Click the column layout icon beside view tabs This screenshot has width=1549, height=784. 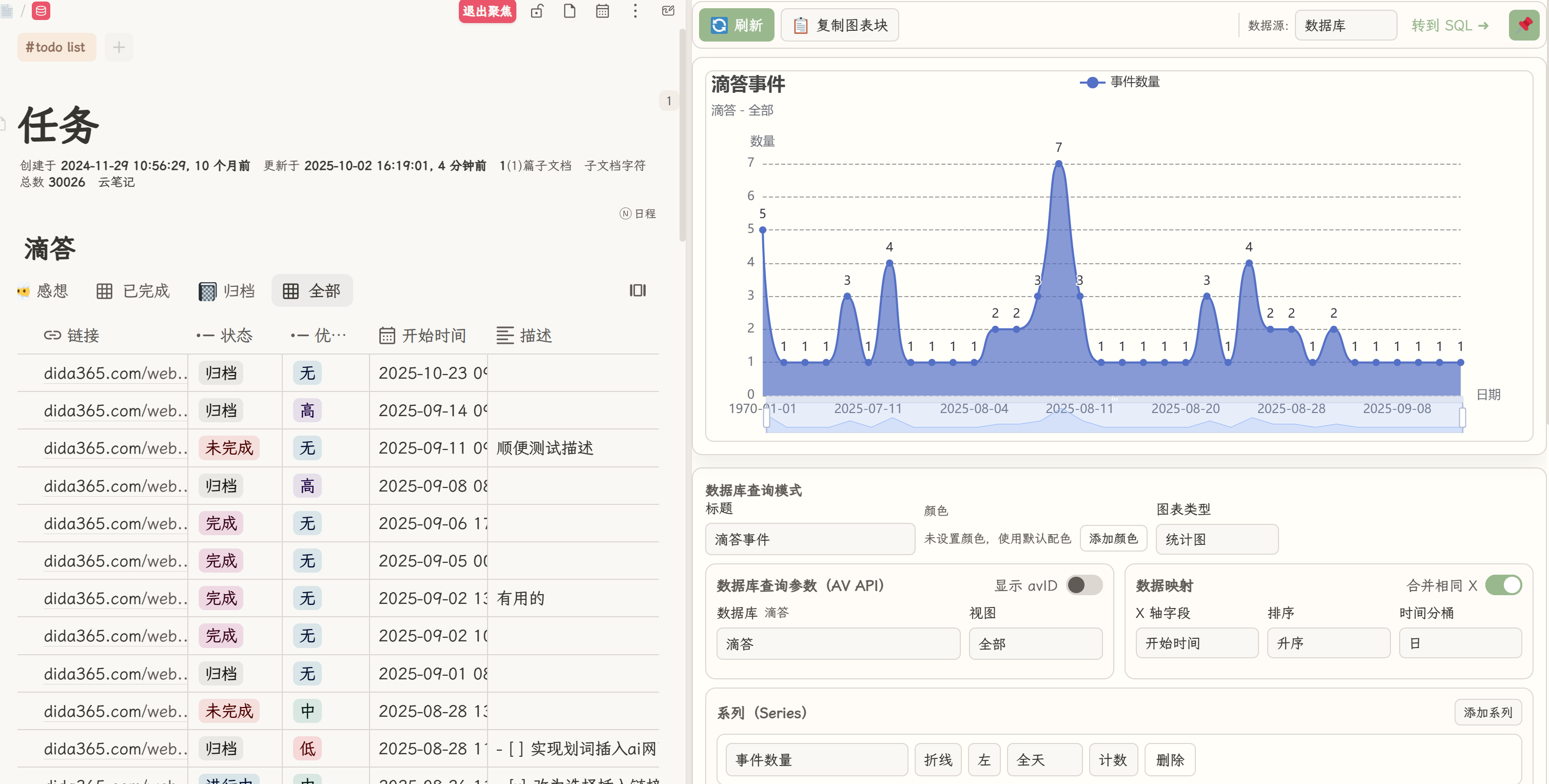click(x=637, y=290)
